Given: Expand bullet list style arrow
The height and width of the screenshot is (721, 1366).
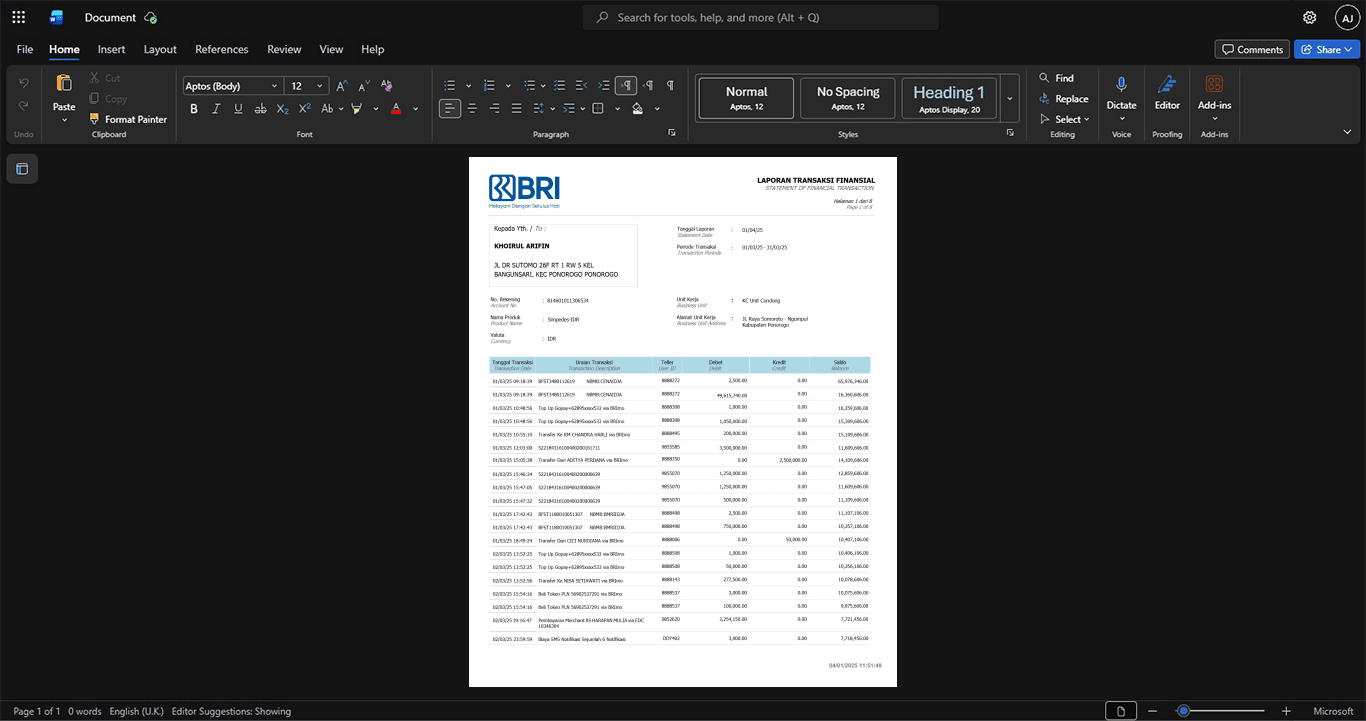Looking at the screenshot, I should 468,86.
